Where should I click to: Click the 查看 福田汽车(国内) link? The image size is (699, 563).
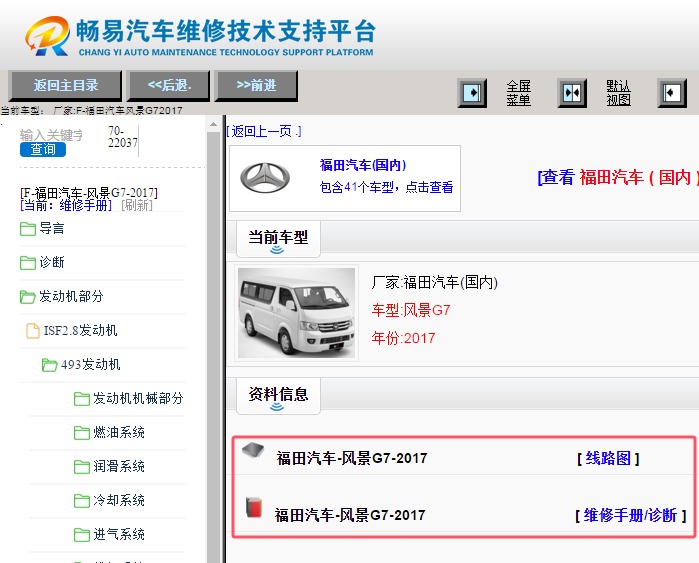coord(618,177)
